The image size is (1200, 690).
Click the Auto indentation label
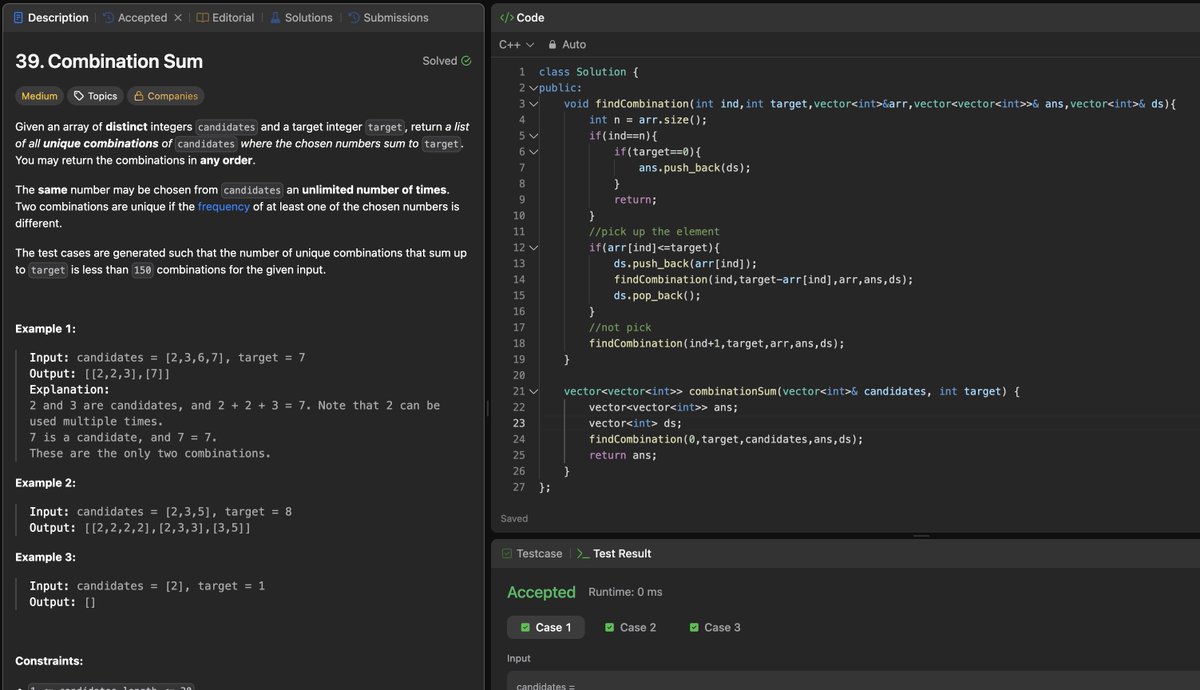point(574,45)
